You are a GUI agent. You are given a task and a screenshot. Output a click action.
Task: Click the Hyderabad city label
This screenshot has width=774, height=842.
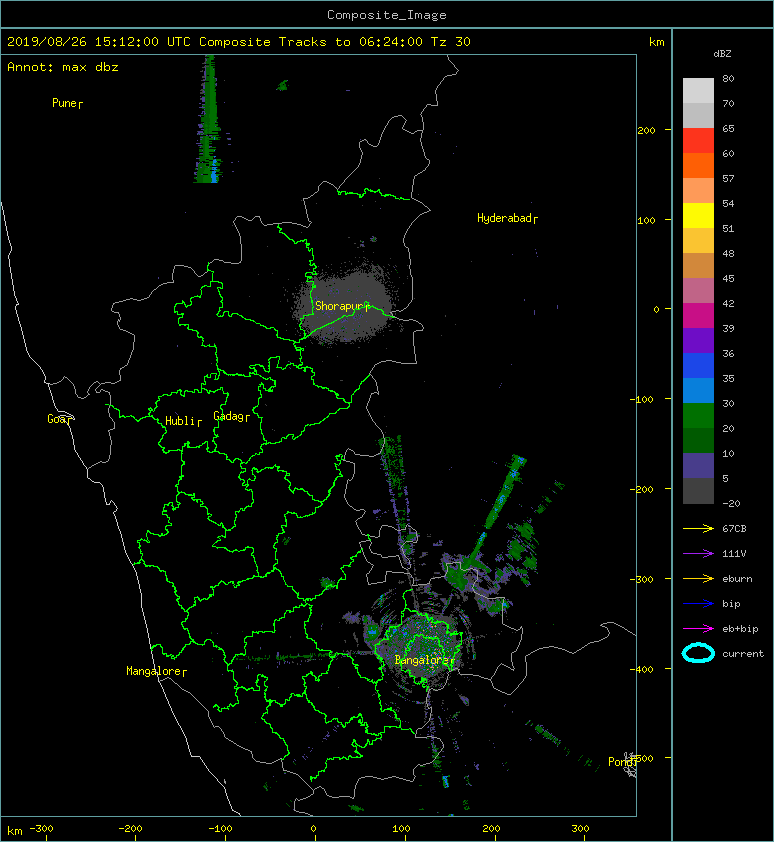tap(507, 218)
